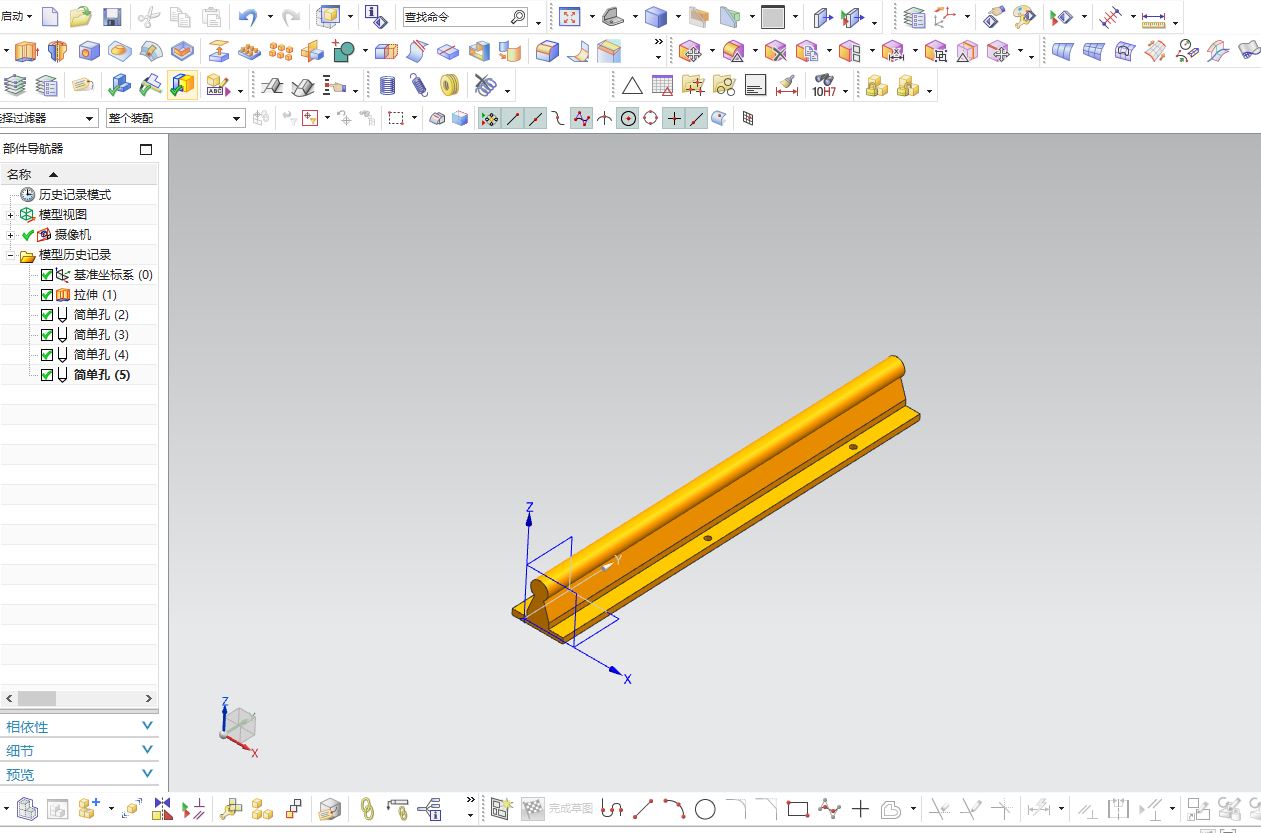Click the Measure Distance ruler icon
This screenshot has width=1261, height=833.
tap(1153, 17)
